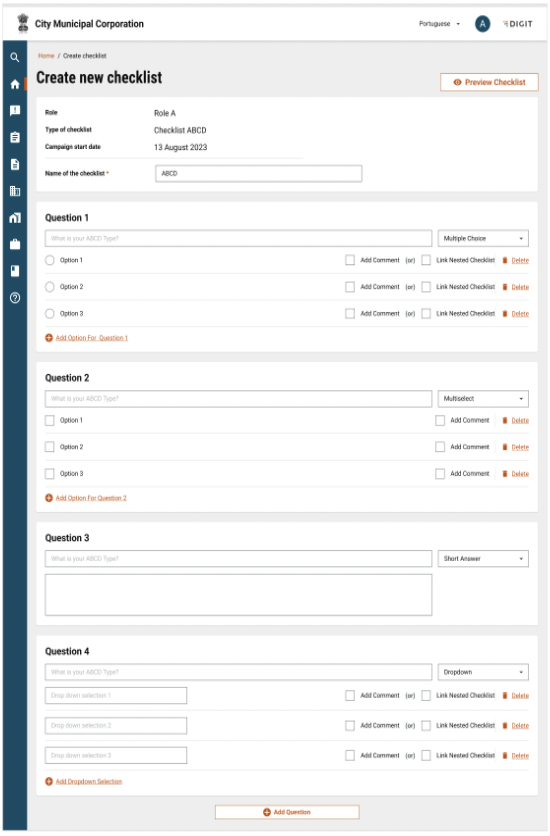Open the clipboard icon in sidebar
Viewport: 550px width, 836px height.
[x=15, y=137]
